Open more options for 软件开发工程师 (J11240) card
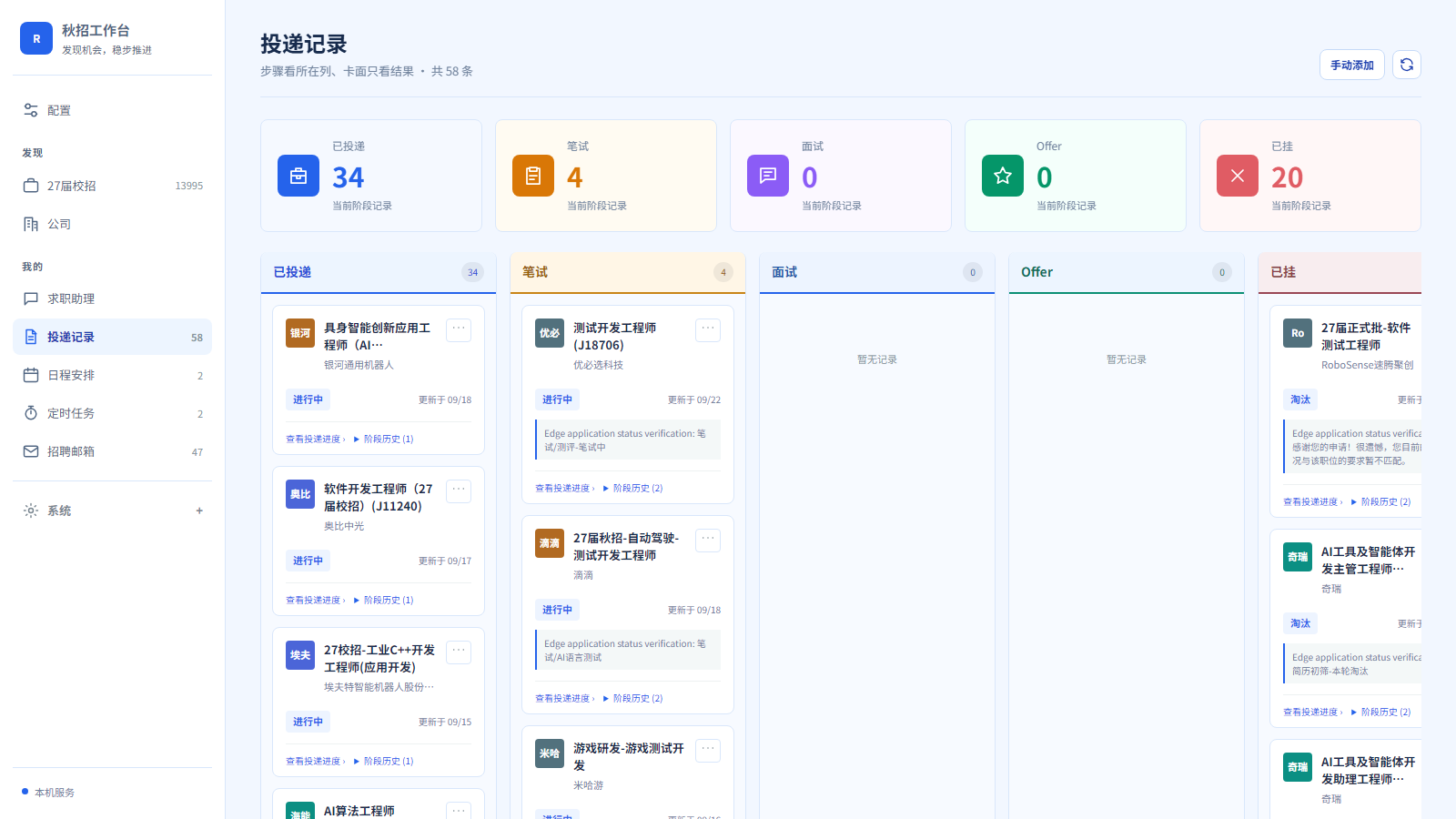 459,490
